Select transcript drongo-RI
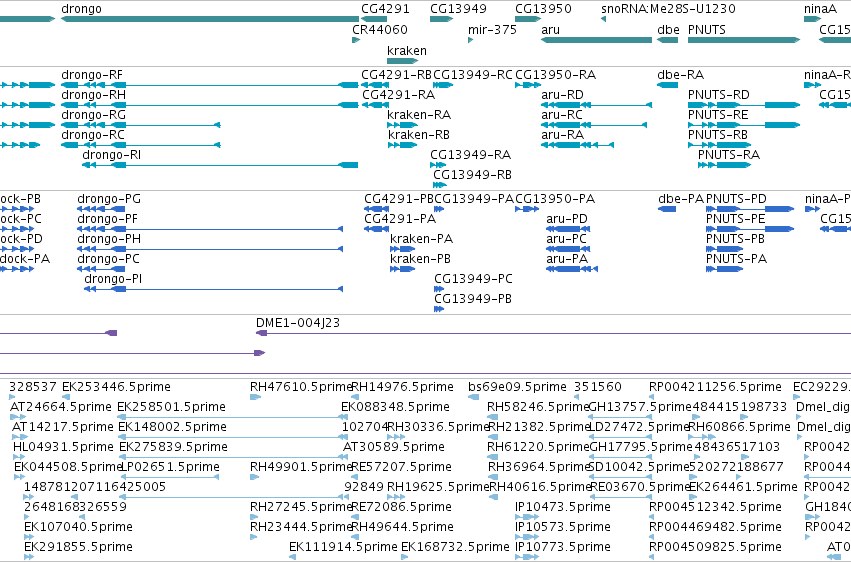Image resolution: width=851 pixels, height=562 pixels. [111, 155]
